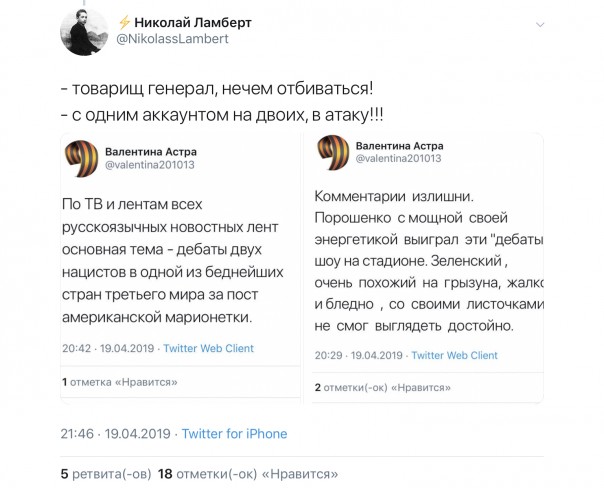Open the 20:42 timestamp of the left tweet

76,349
